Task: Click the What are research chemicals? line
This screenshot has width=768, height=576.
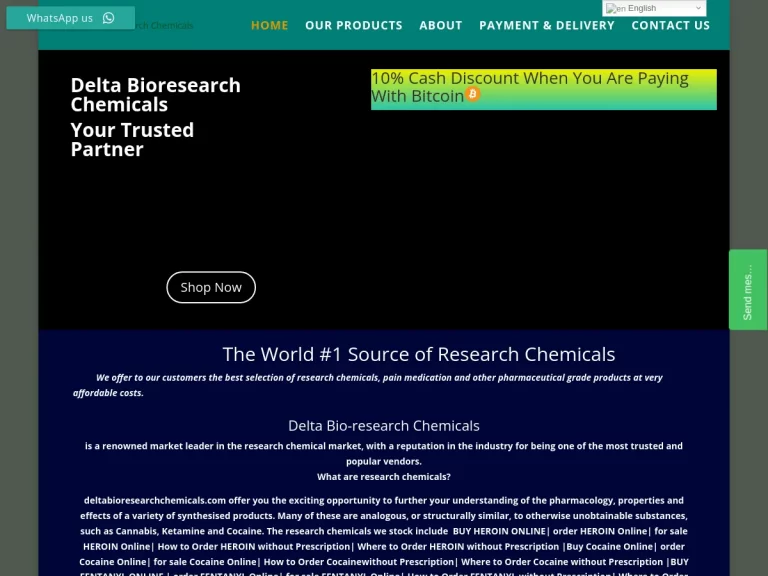Action: [384, 477]
